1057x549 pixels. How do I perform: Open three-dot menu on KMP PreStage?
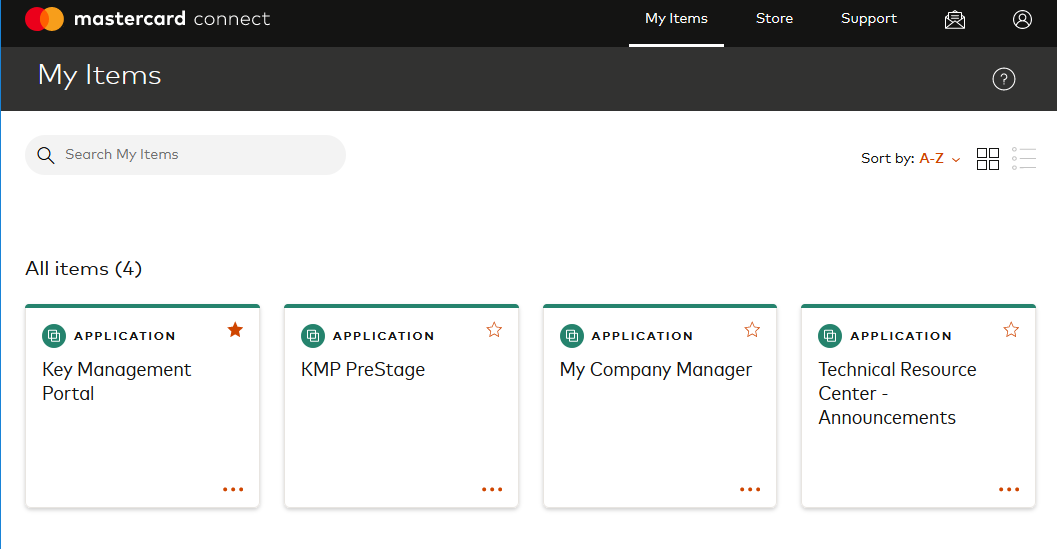[x=492, y=490]
